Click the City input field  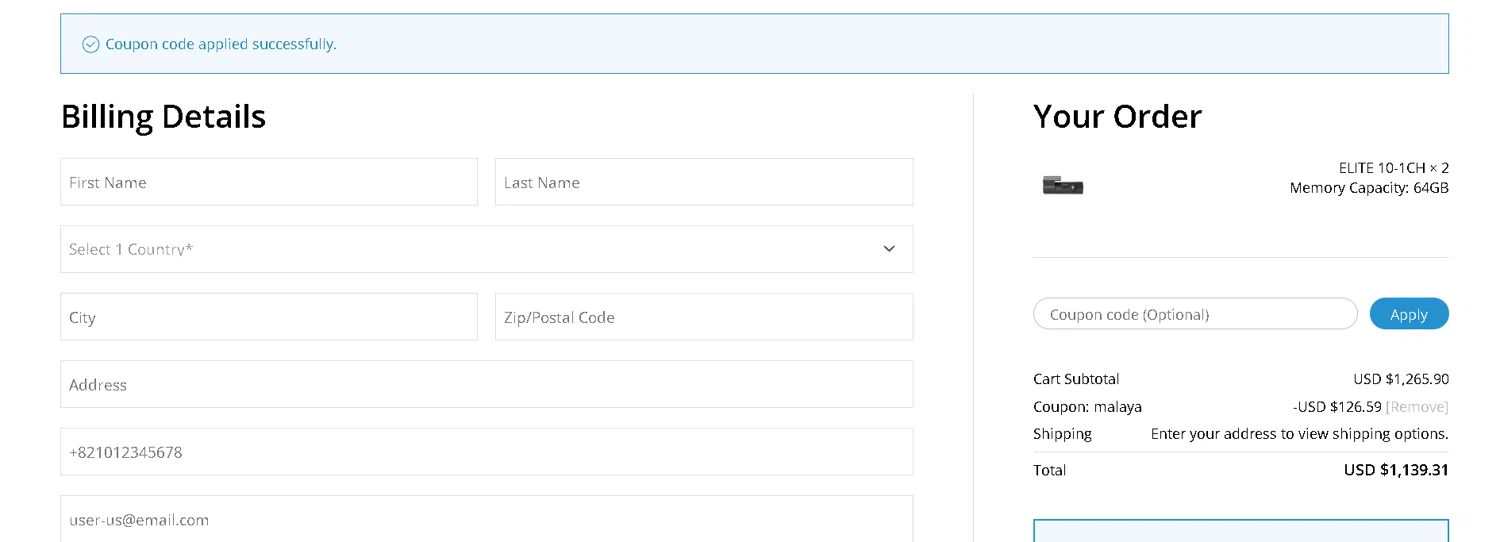269,317
